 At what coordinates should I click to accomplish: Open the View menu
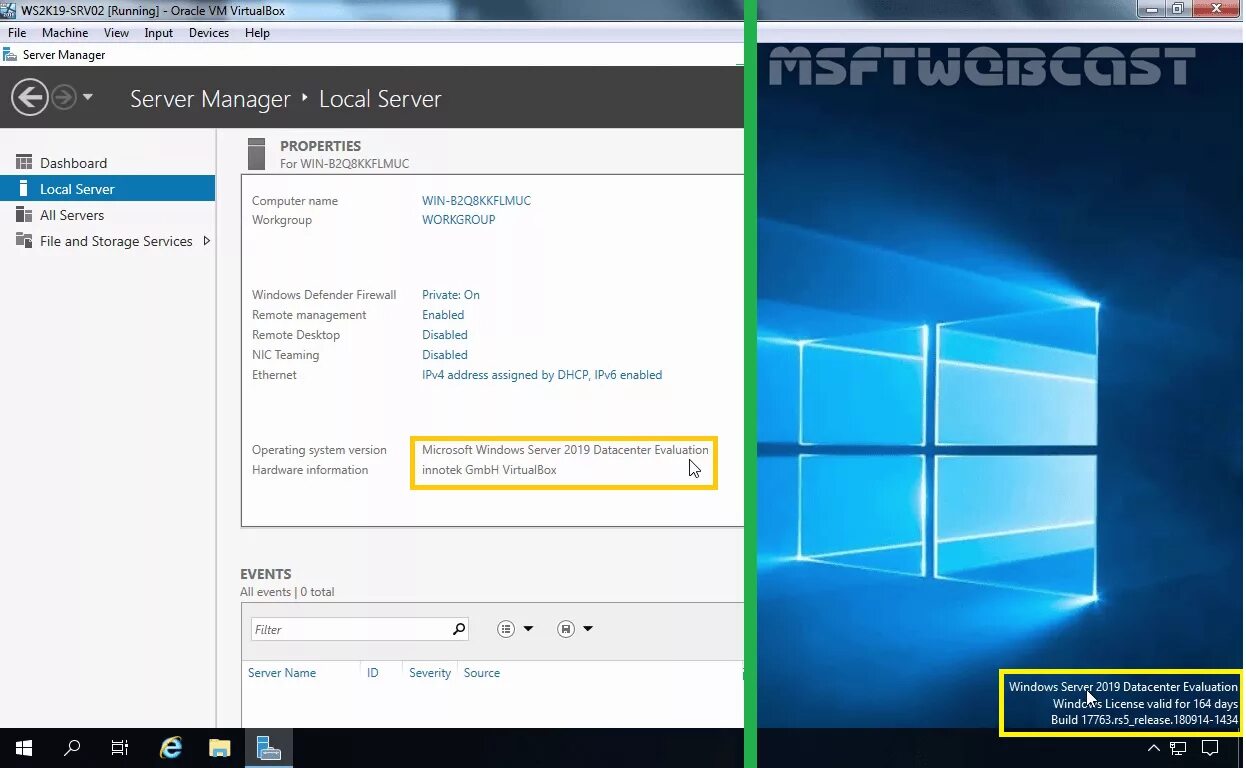pyautogui.click(x=116, y=33)
